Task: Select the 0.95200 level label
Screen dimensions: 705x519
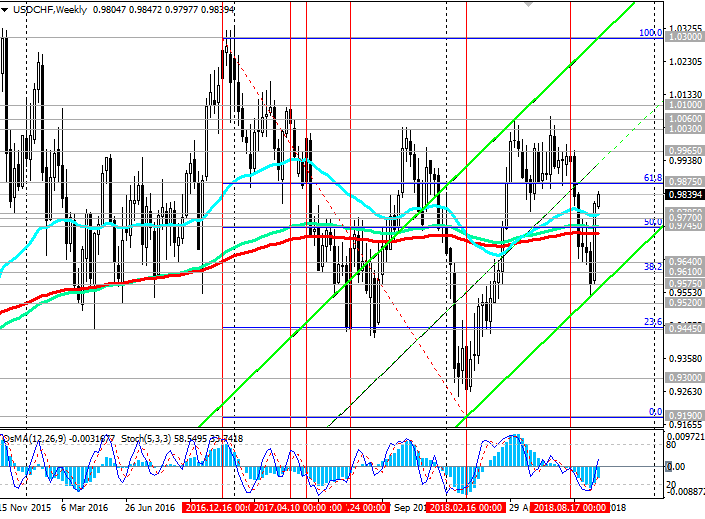Action: click(x=684, y=303)
